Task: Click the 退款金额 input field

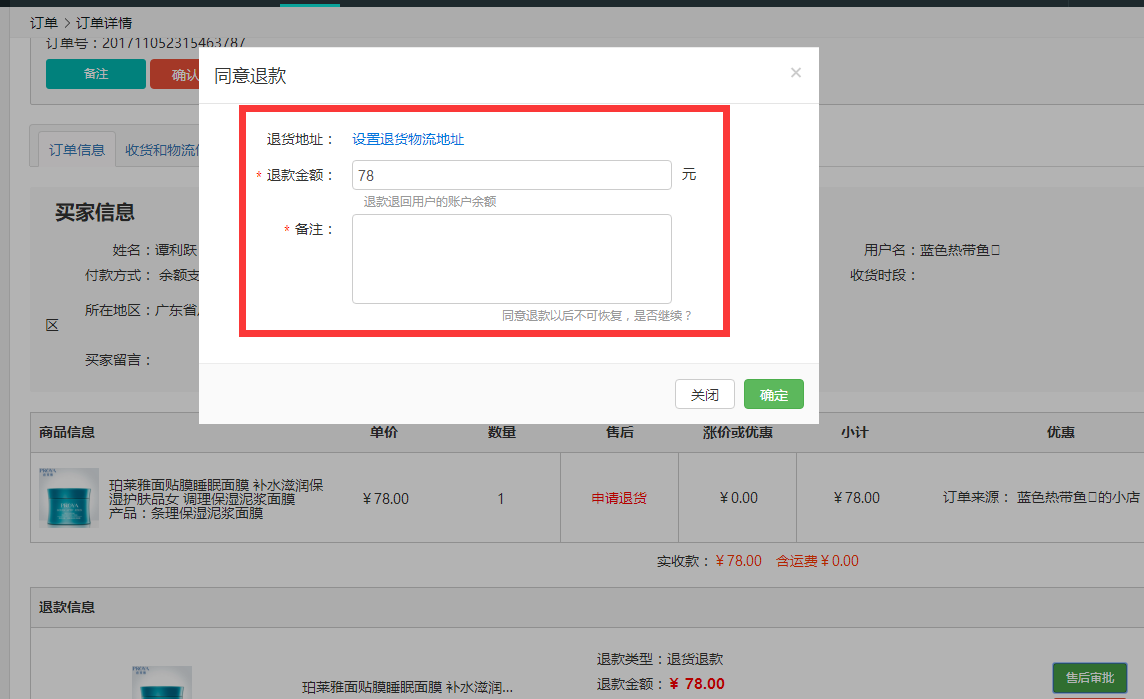Action: coord(511,175)
